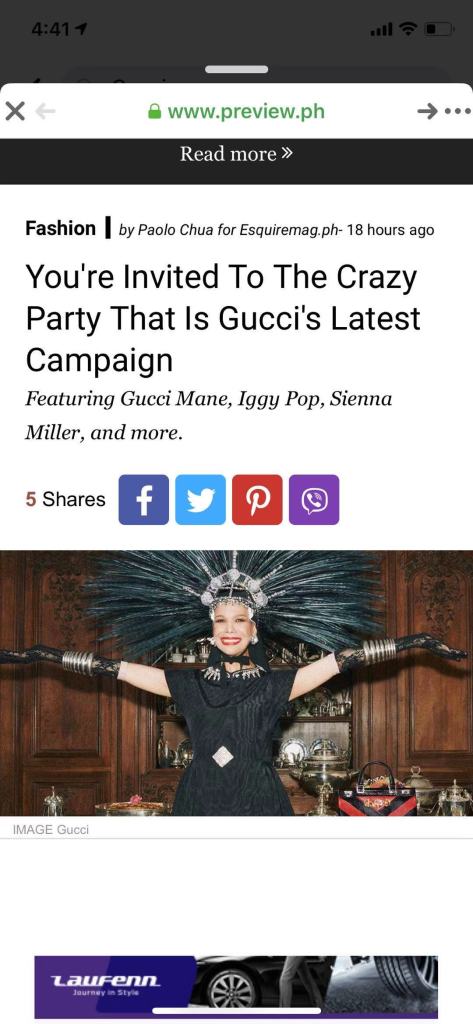
Task: Share article on Facebook
Action: [144, 500]
